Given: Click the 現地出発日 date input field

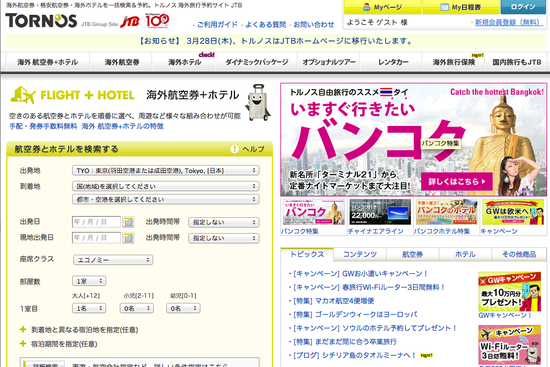Looking at the screenshot, I should (96, 238).
